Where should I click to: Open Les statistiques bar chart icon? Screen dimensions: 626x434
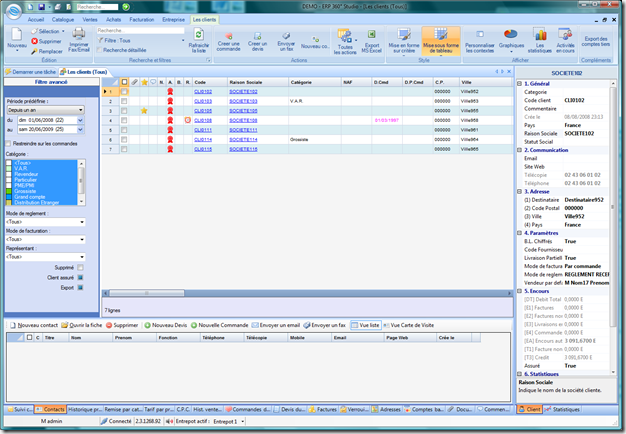coord(540,35)
